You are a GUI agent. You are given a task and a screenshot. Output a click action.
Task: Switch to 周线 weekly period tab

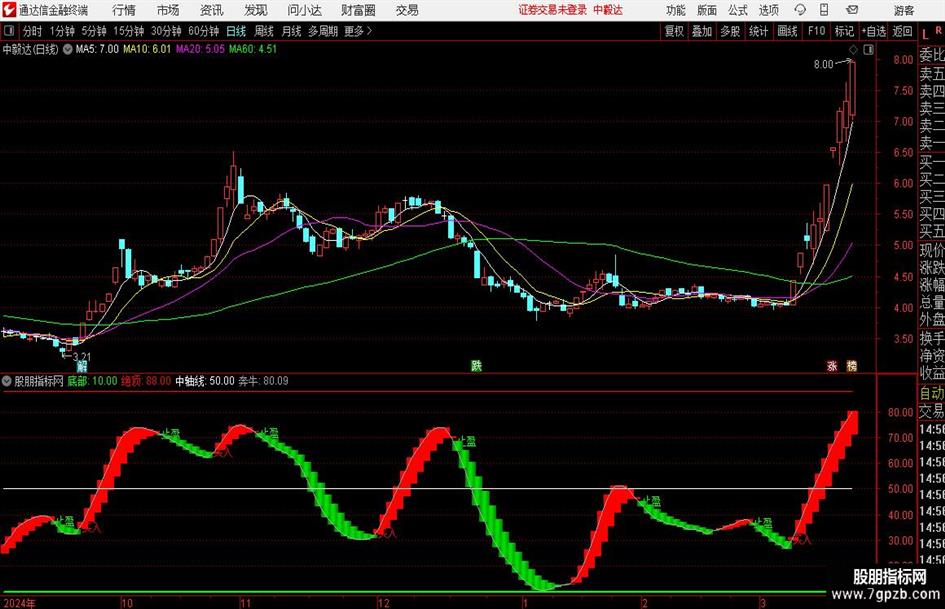tap(264, 31)
